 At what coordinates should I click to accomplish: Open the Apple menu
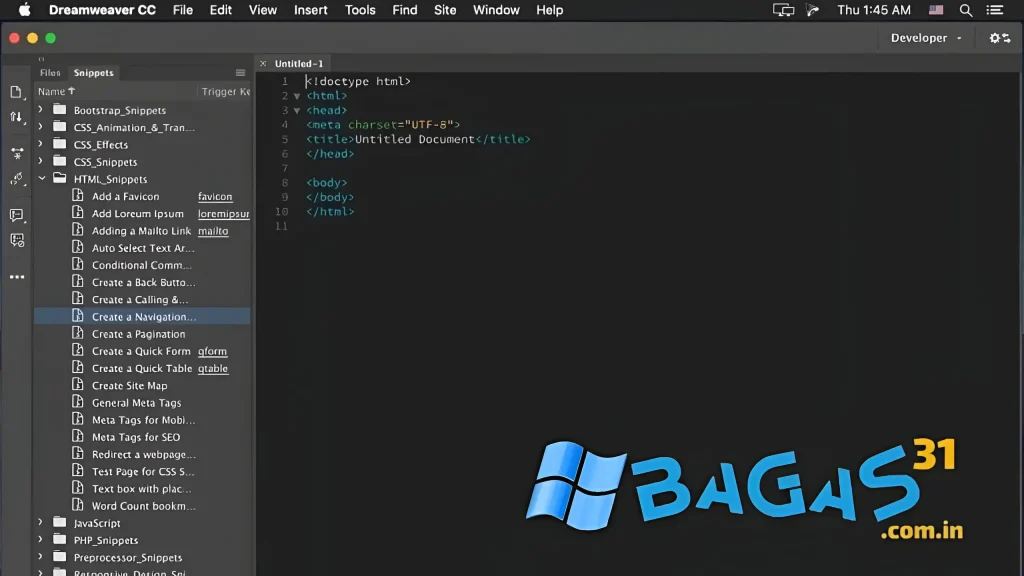[24, 10]
